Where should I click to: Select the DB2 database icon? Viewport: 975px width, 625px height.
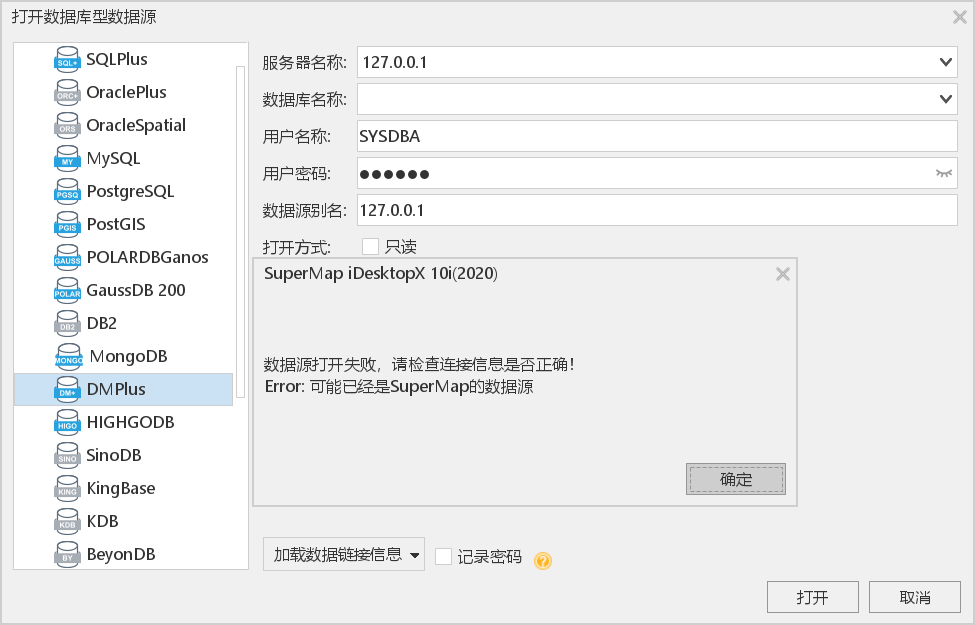(x=67, y=323)
